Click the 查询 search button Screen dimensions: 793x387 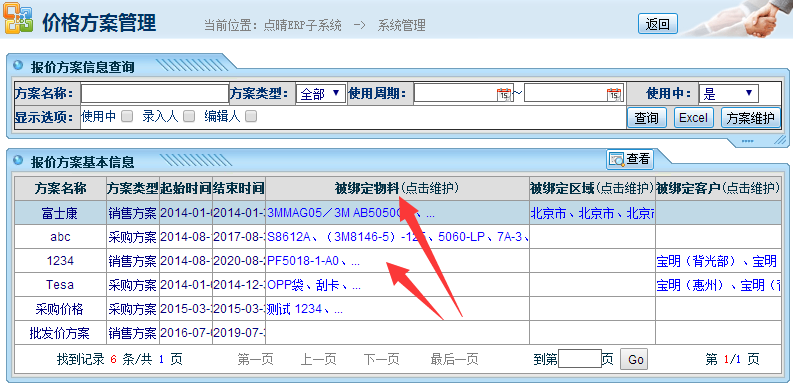(647, 118)
